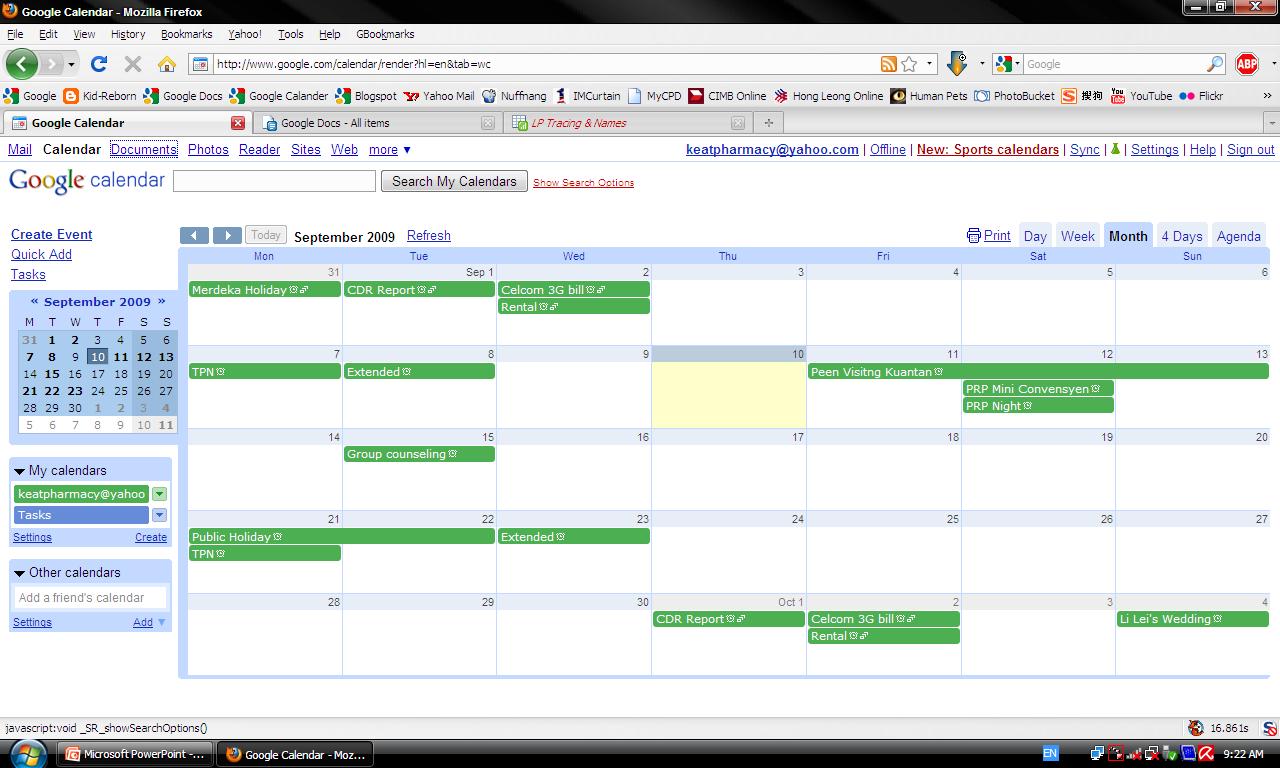Click Show Search Options link
The height and width of the screenshot is (768, 1280).
point(583,183)
